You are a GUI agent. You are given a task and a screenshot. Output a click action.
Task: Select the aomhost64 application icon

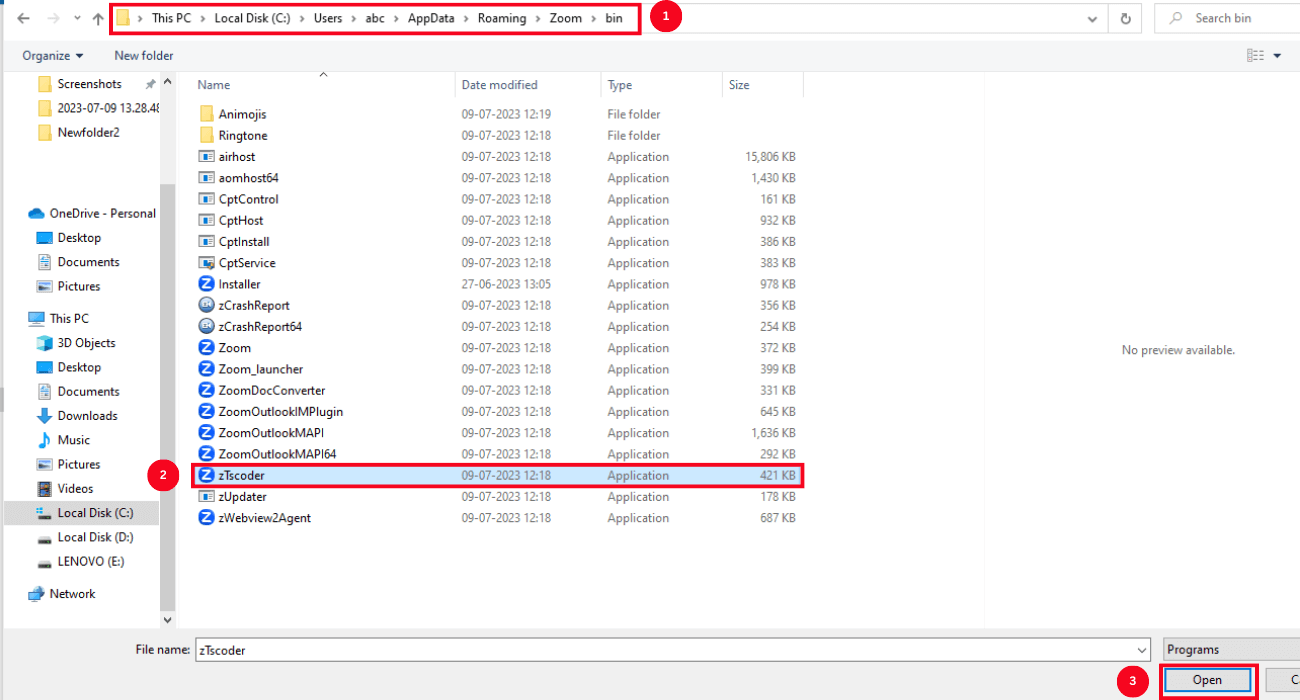207,178
